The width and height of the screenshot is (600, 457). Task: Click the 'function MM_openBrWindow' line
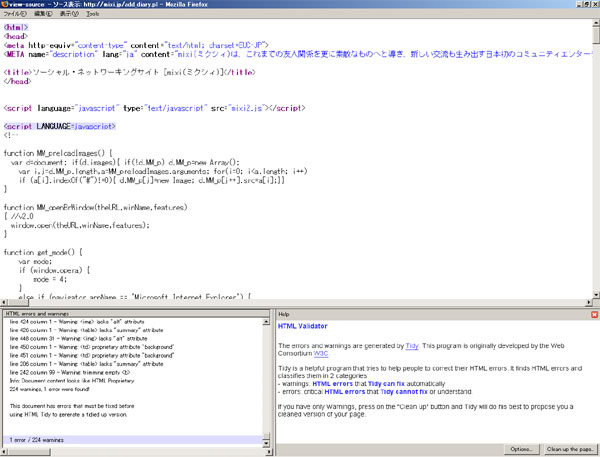point(96,207)
